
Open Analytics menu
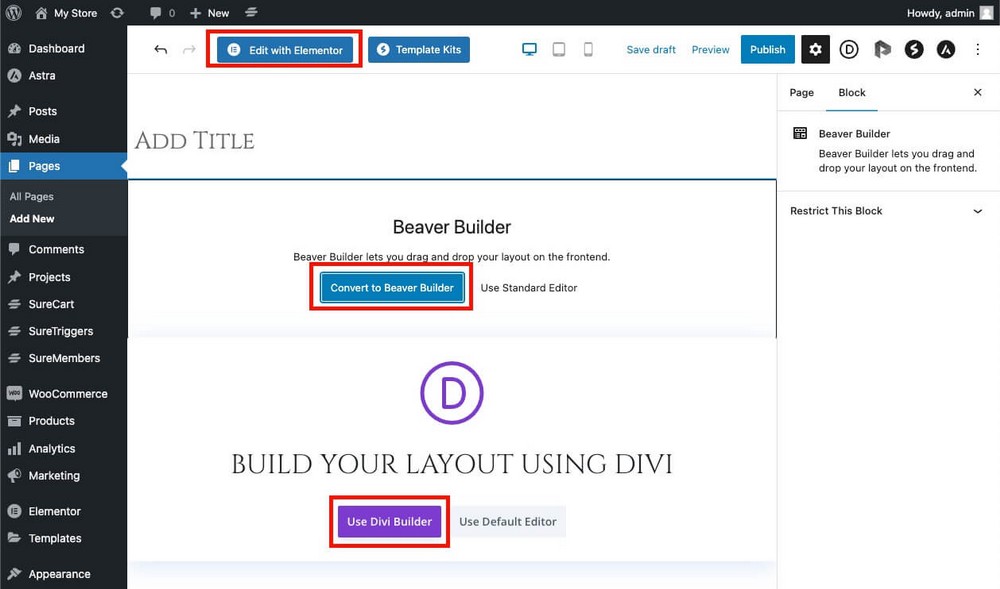pos(64,449)
